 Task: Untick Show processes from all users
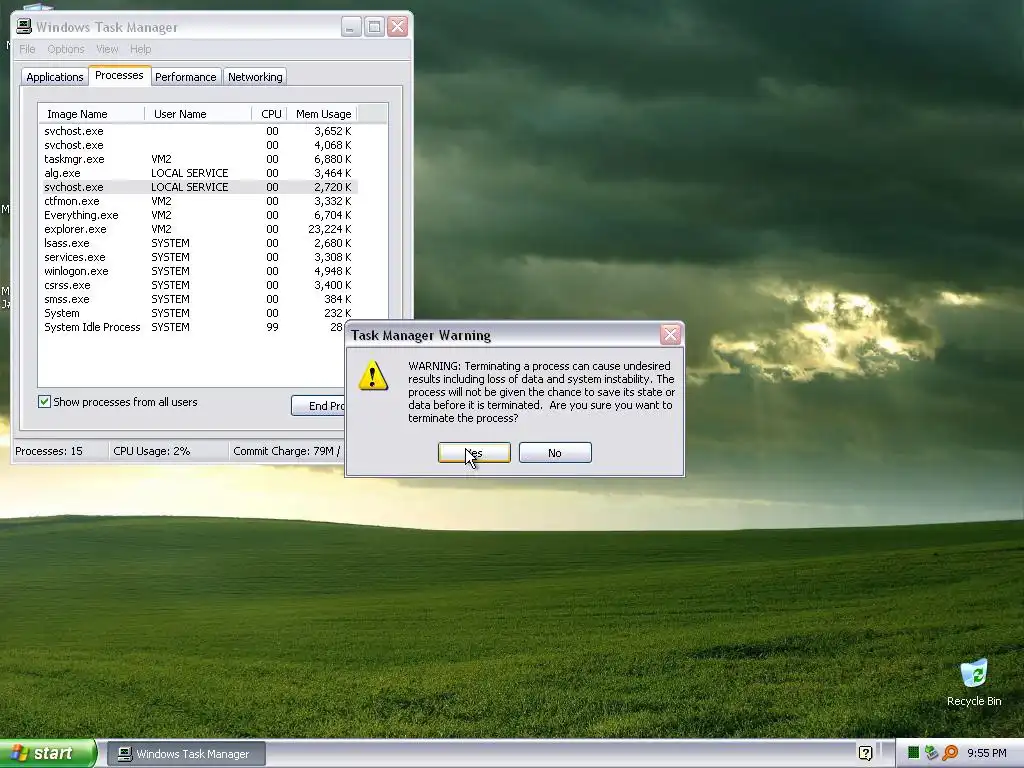(44, 402)
